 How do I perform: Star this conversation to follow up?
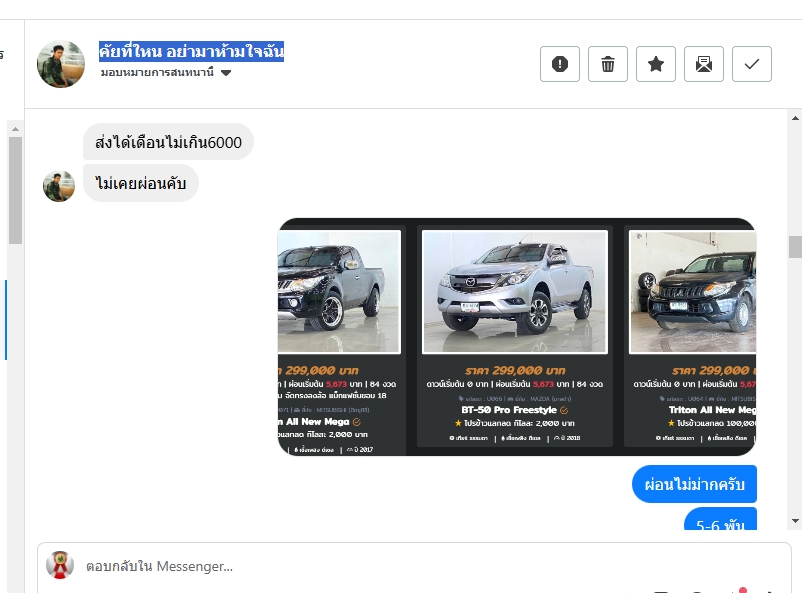(x=656, y=64)
